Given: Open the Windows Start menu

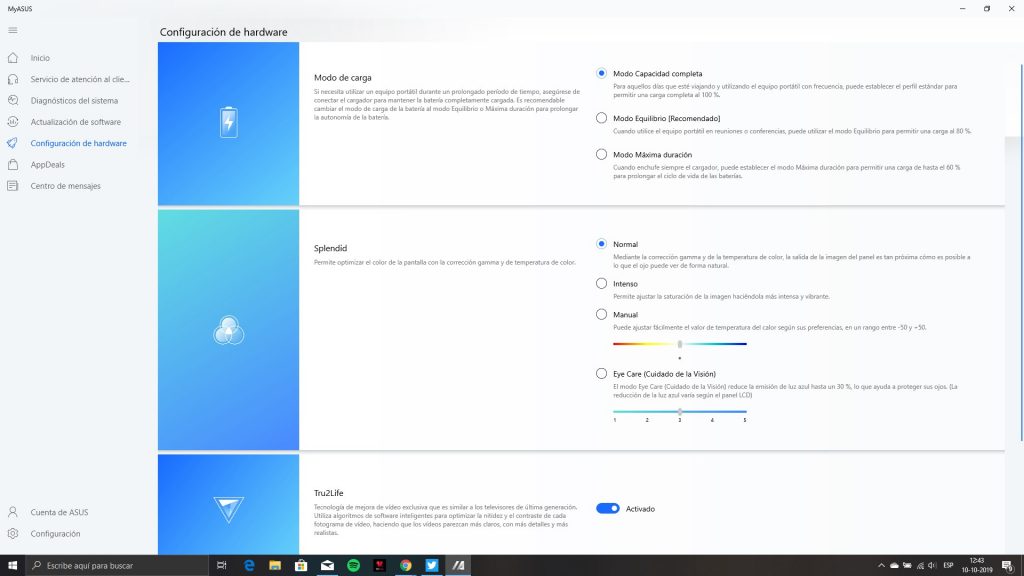Looking at the screenshot, I should pos(12,566).
